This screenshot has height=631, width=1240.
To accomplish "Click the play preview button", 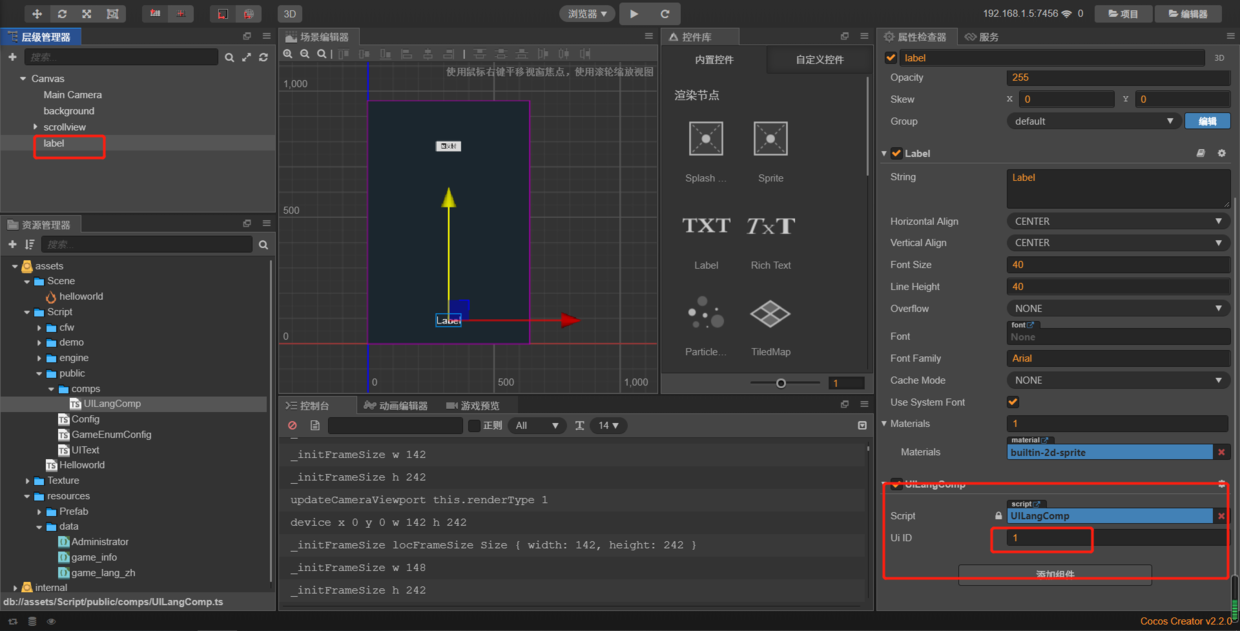I will pos(634,14).
